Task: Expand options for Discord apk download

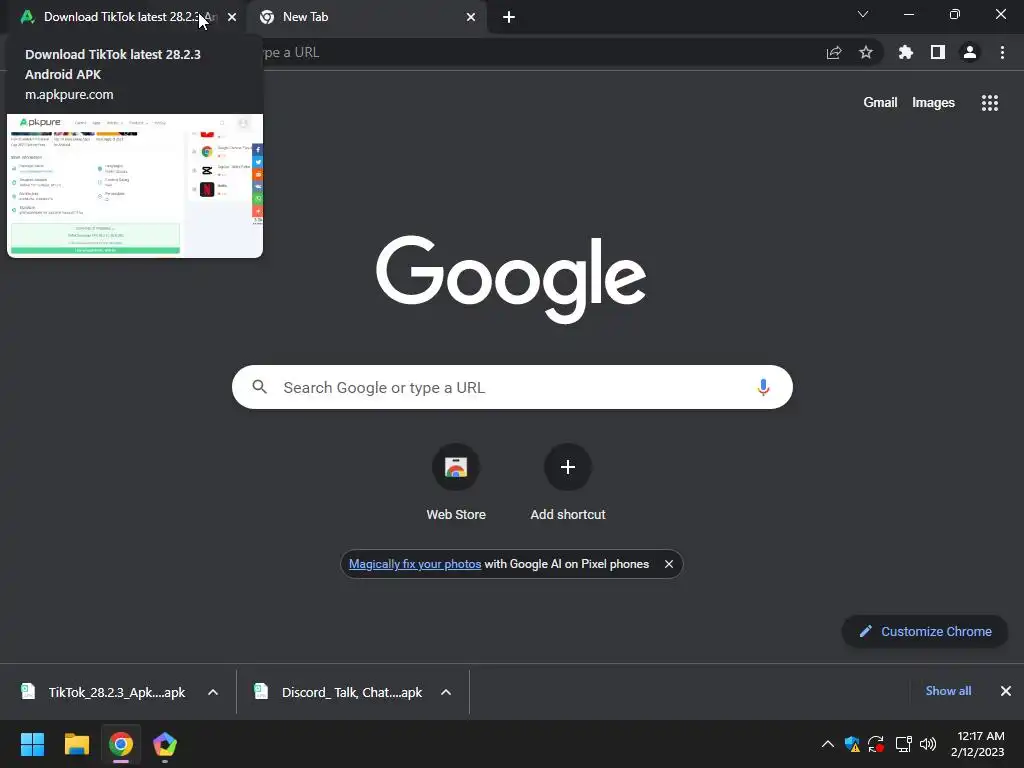Action: pyautogui.click(x=446, y=692)
